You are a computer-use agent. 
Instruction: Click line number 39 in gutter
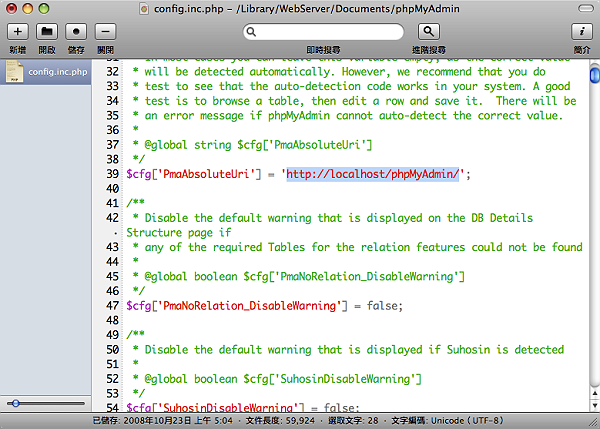(112, 174)
